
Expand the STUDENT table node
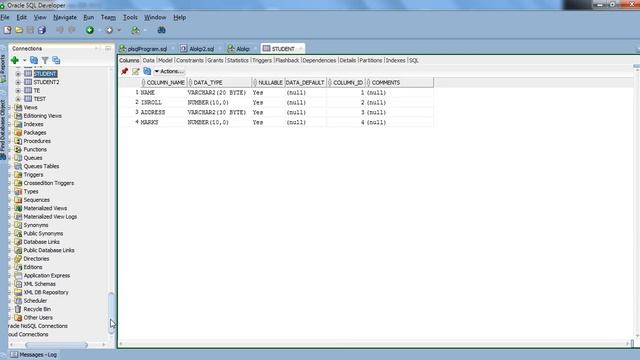[18, 74]
